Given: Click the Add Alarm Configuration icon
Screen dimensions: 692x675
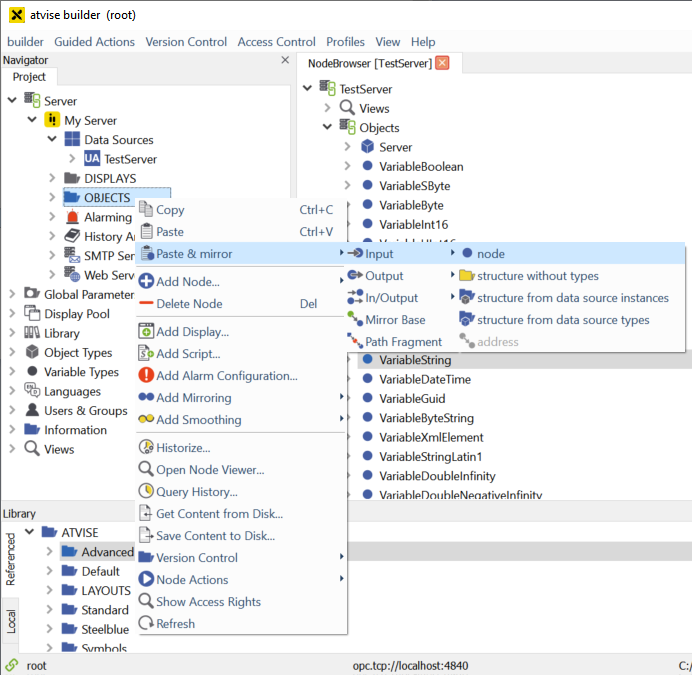Looking at the screenshot, I should 146,376.
